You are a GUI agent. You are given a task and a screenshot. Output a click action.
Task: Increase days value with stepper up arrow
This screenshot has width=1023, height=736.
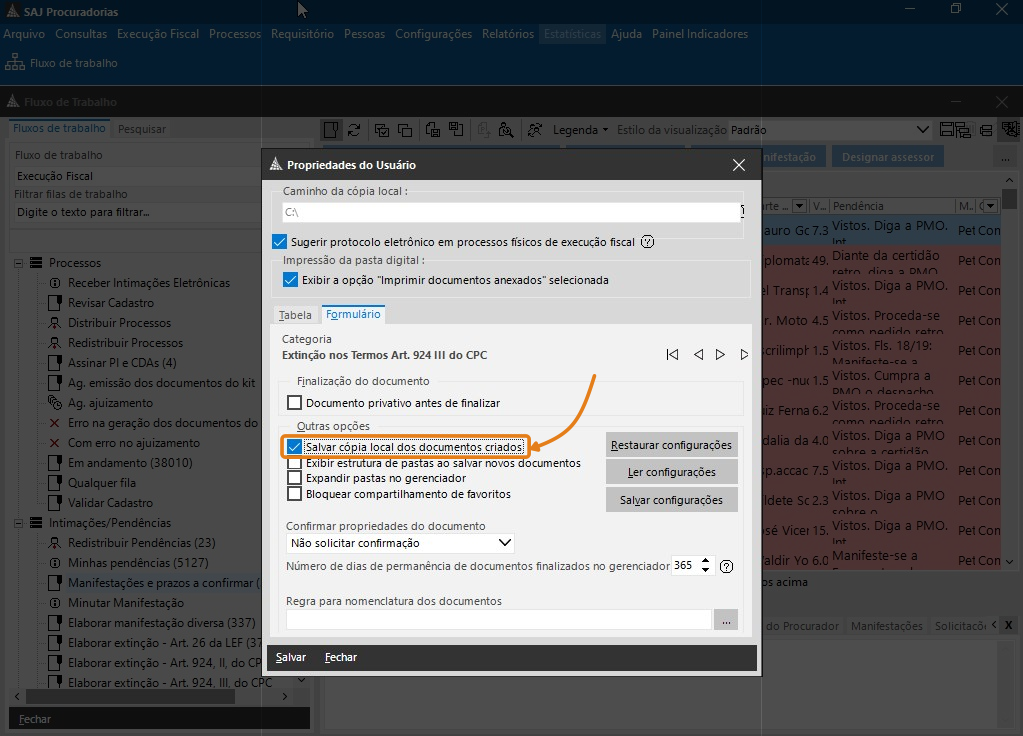(x=706, y=561)
